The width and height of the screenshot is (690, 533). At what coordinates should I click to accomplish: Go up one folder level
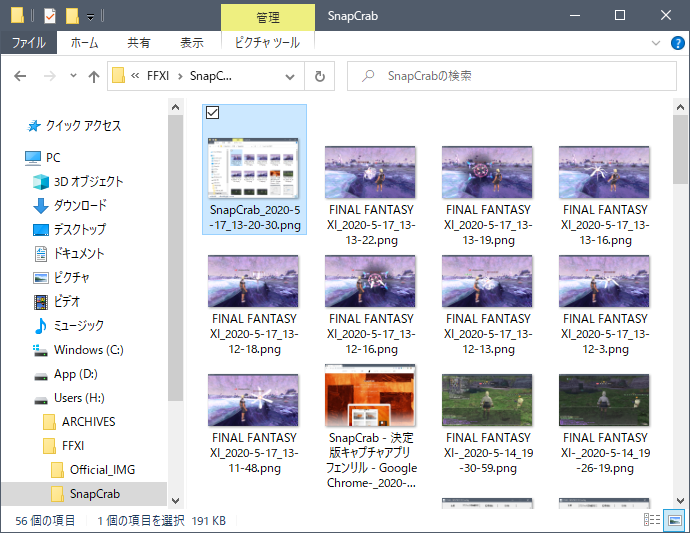coord(93,77)
